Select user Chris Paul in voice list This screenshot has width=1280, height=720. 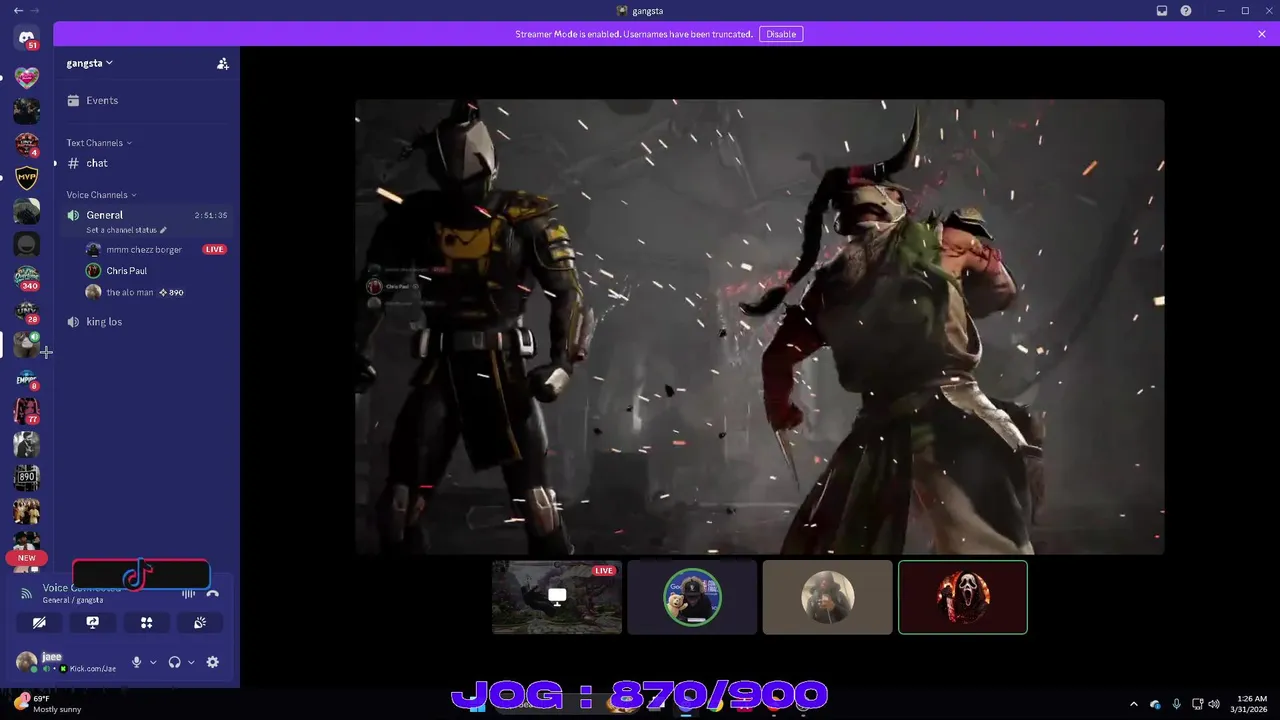click(127, 271)
